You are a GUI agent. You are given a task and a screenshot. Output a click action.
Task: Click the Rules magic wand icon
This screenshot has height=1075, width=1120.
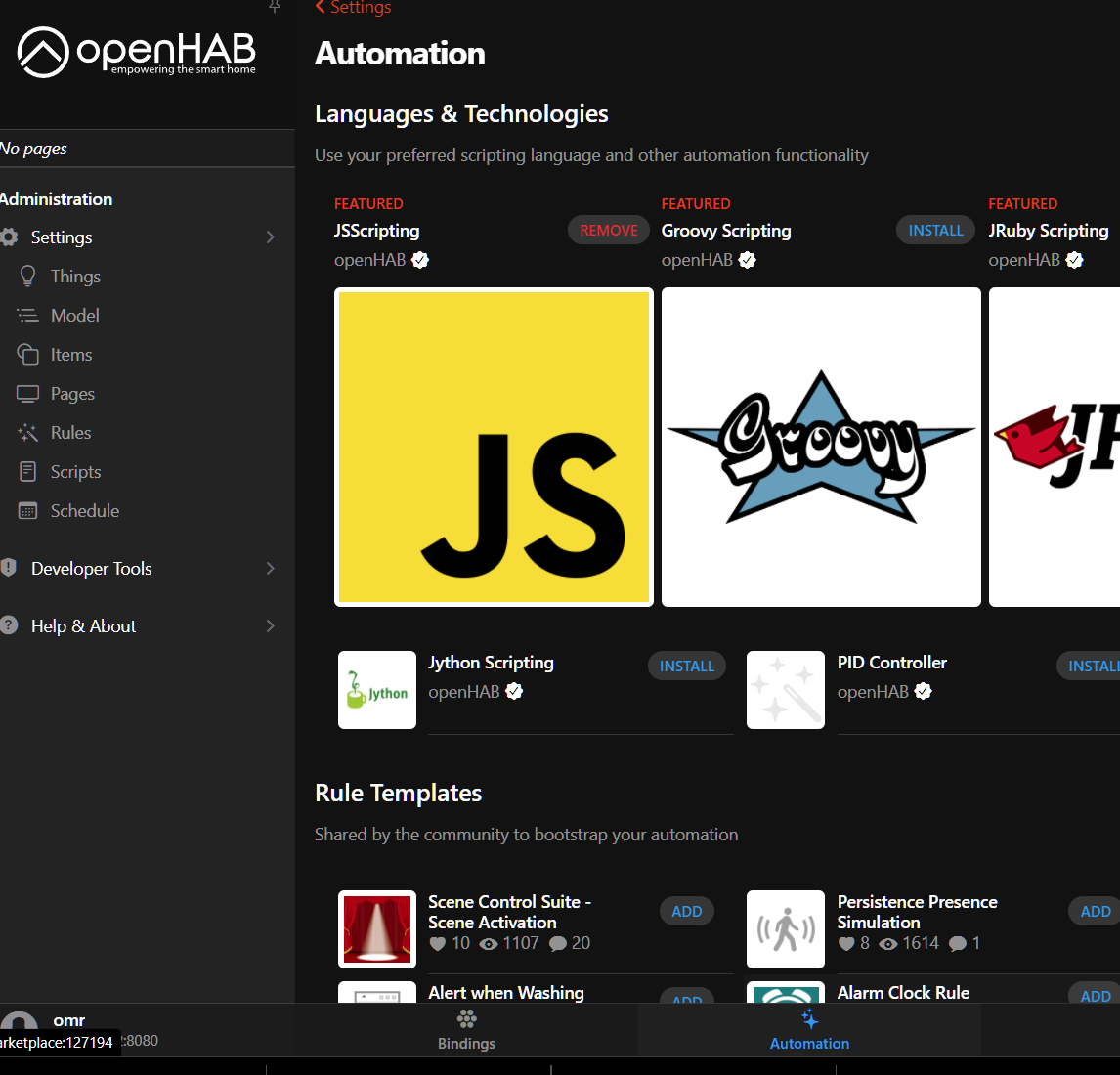tap(28, 433)
